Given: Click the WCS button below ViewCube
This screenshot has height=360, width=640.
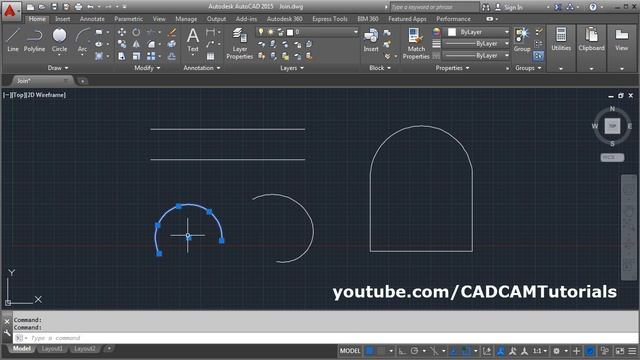Looking at the screenshot, I should pyautogui.click(x=612, y=157).
